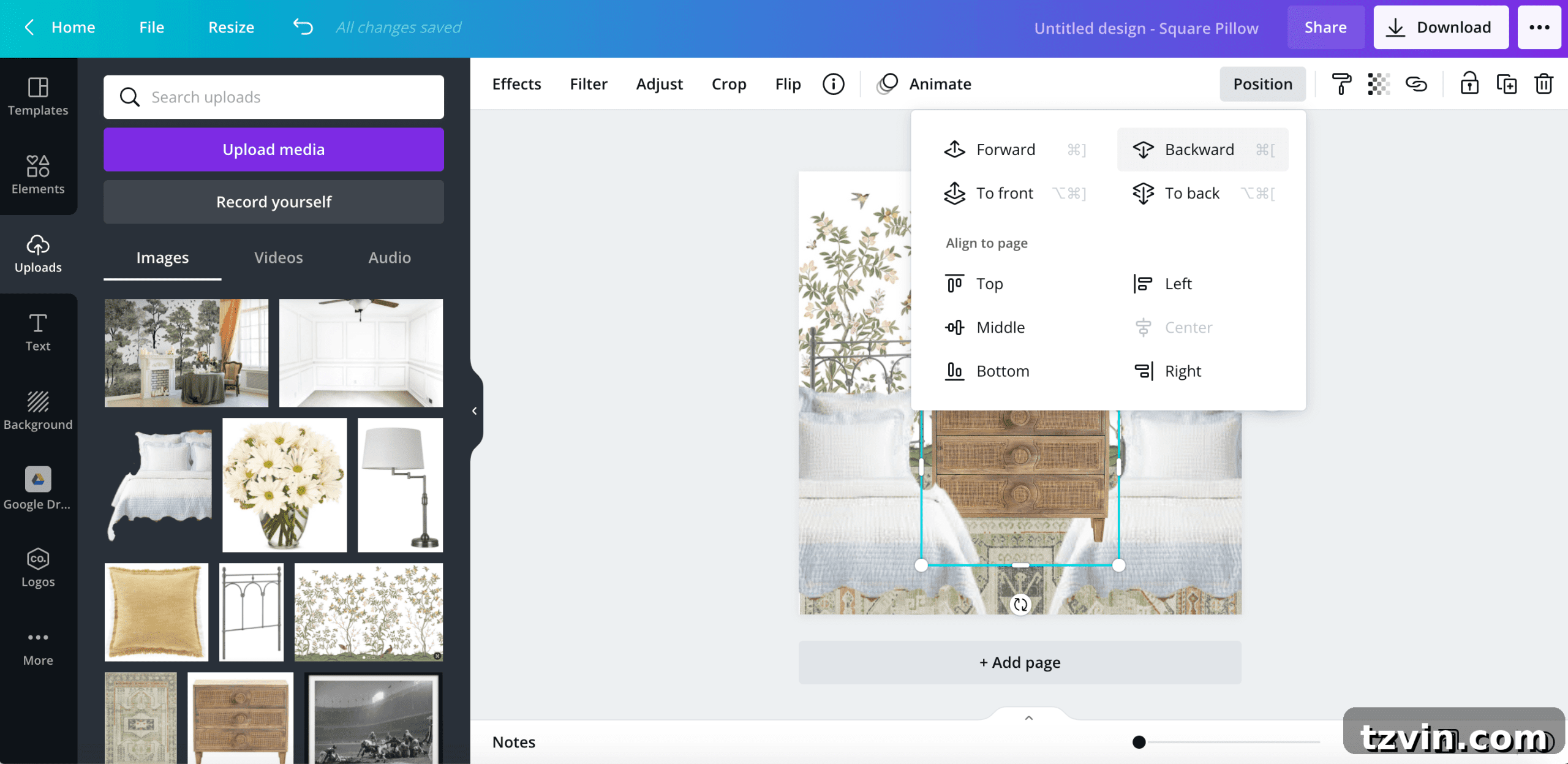Click the link chain icon
This screenshot has width=1568, height=764.
click(1416, 84)
